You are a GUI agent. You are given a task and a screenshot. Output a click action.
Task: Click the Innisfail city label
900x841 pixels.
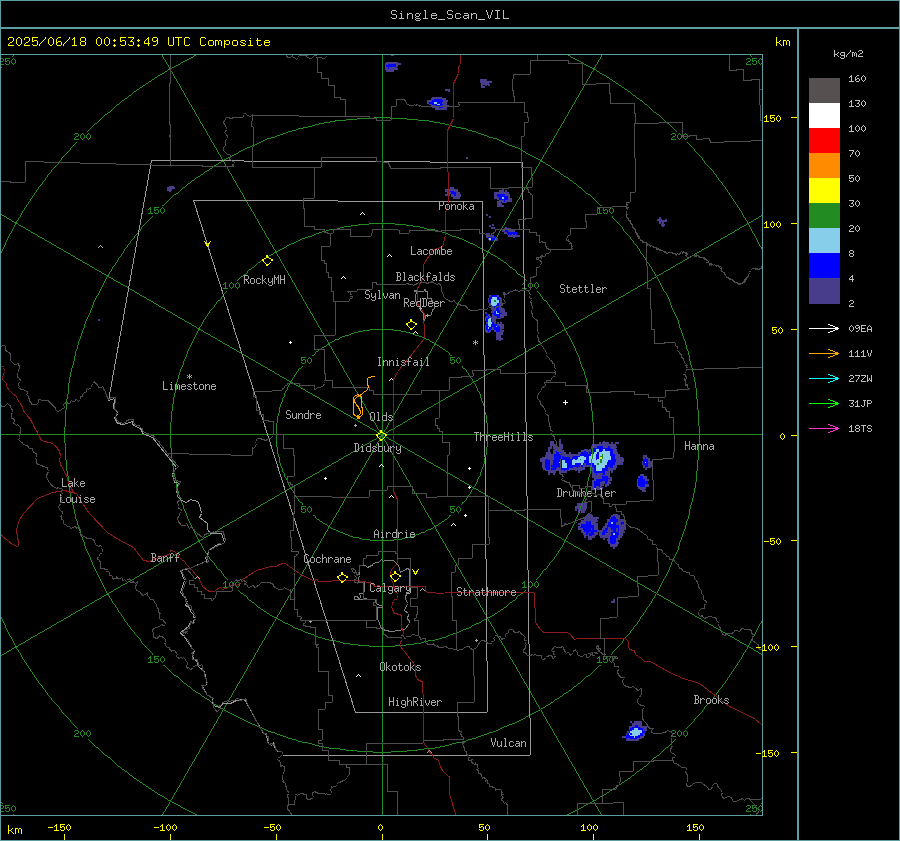click(403, 362)
